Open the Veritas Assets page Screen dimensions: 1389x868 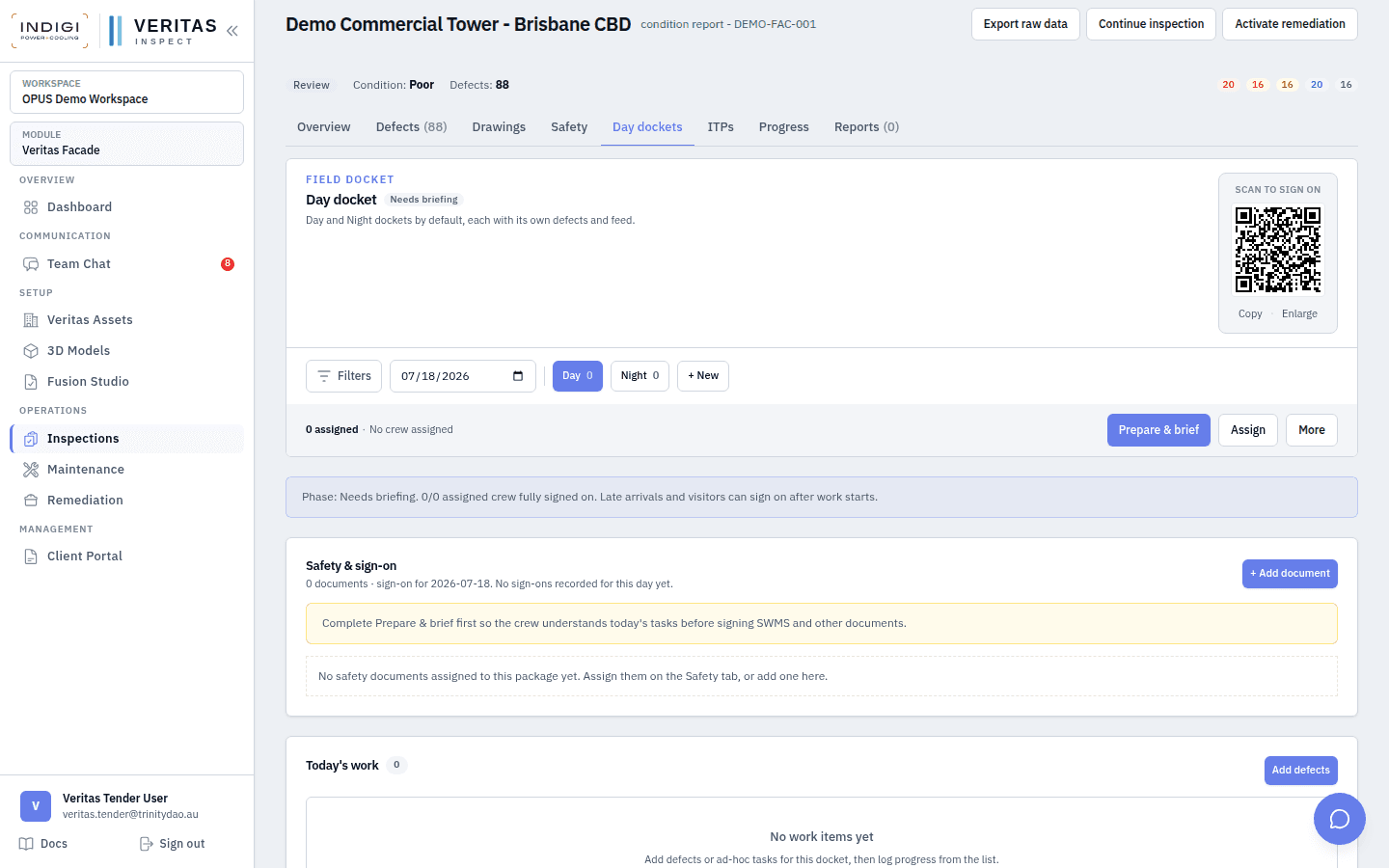tap(126, 320)
